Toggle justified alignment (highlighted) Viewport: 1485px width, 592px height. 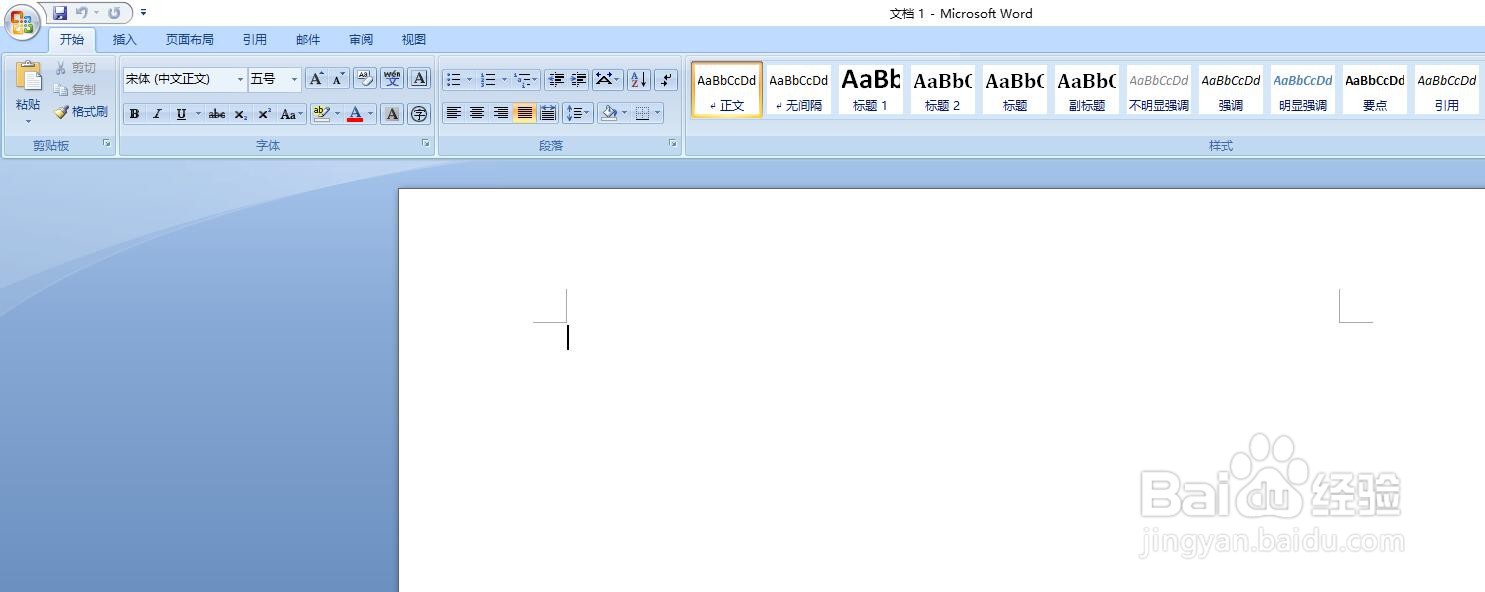[525, 113]
